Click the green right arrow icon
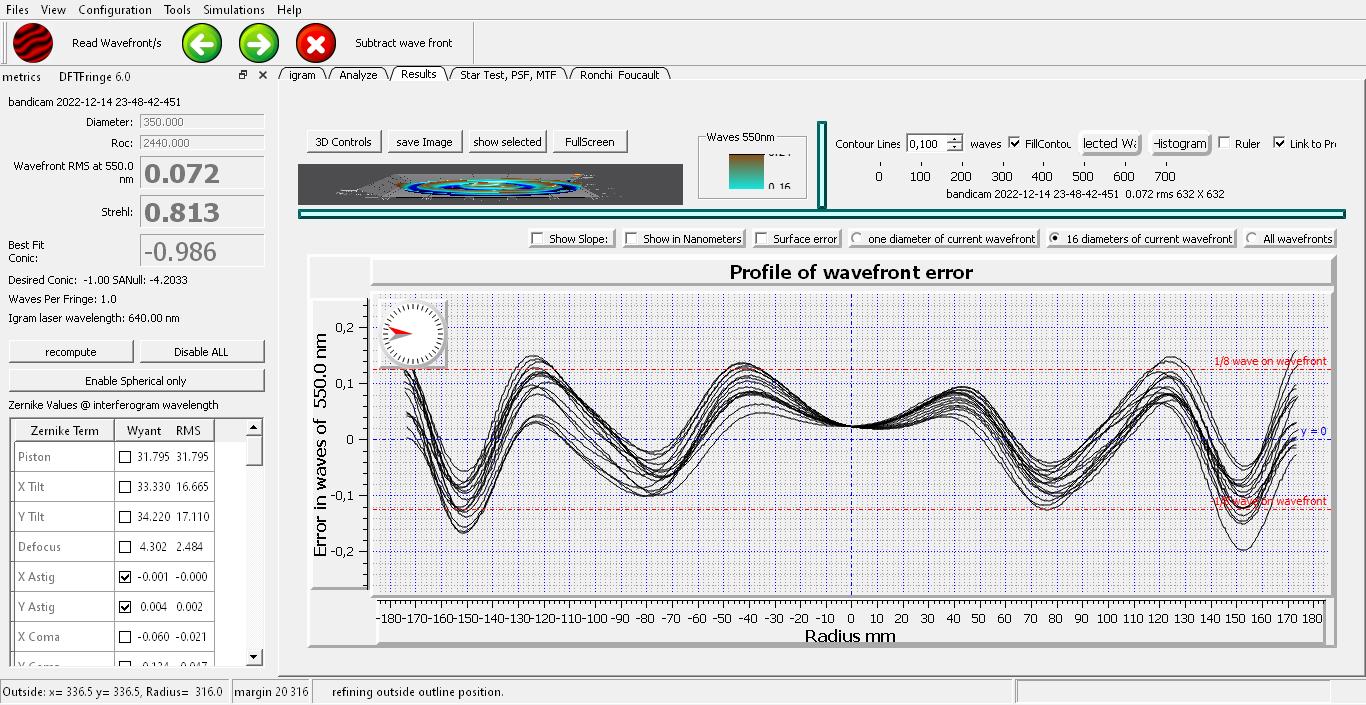Screen dimensions: 1366x705 (x=259, y=43)
